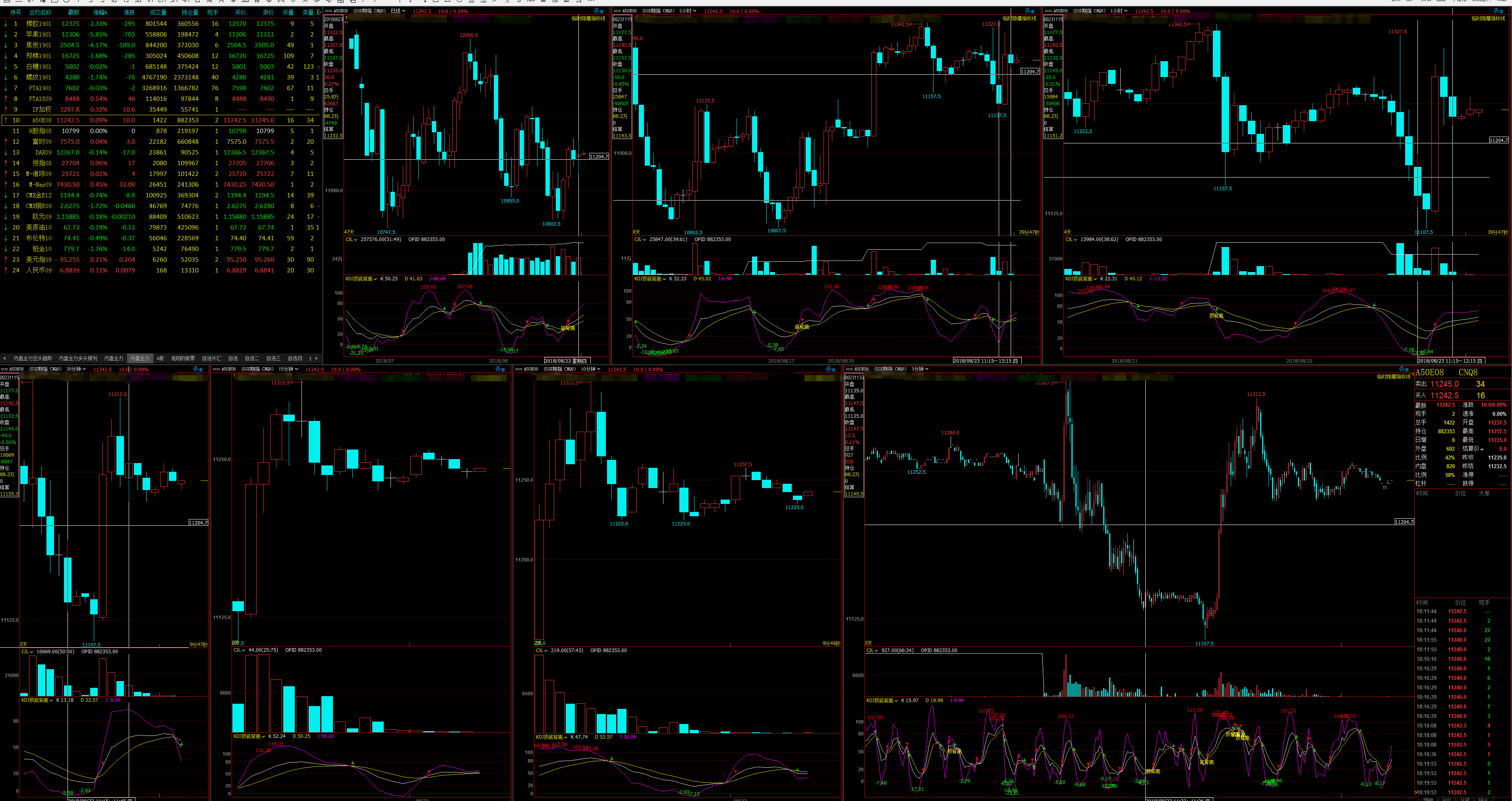This screenshot has width=1512, height=801.
Task: Select the 美原油10 row in watchlist
Action: click(39, 227)
